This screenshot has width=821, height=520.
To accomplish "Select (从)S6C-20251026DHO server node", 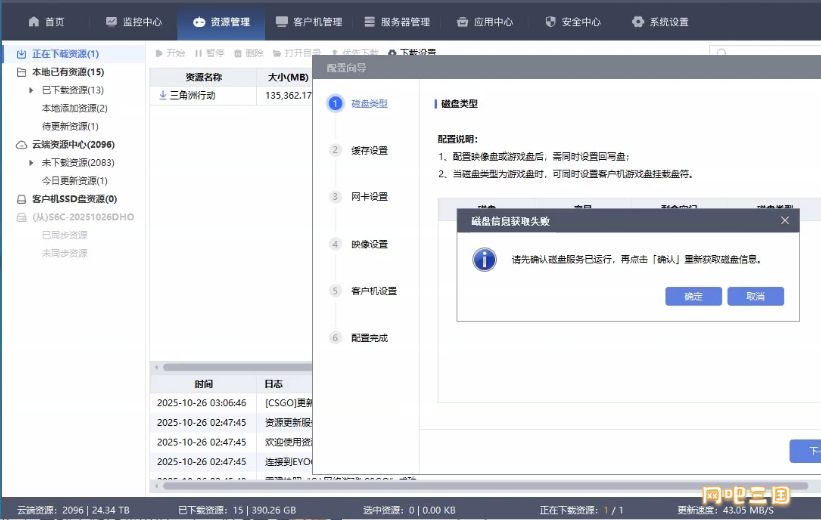I will (x=83, y=217).
